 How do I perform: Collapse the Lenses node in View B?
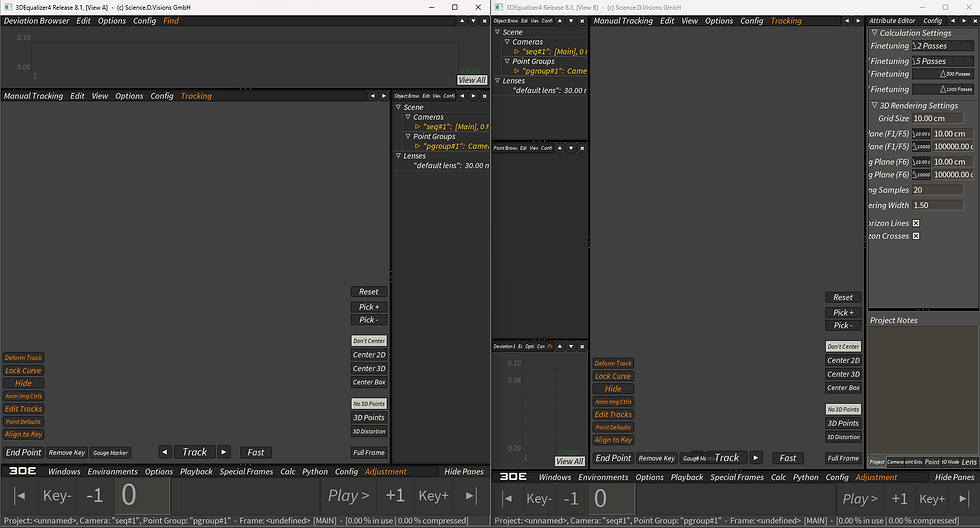click(x=498, y=81)
